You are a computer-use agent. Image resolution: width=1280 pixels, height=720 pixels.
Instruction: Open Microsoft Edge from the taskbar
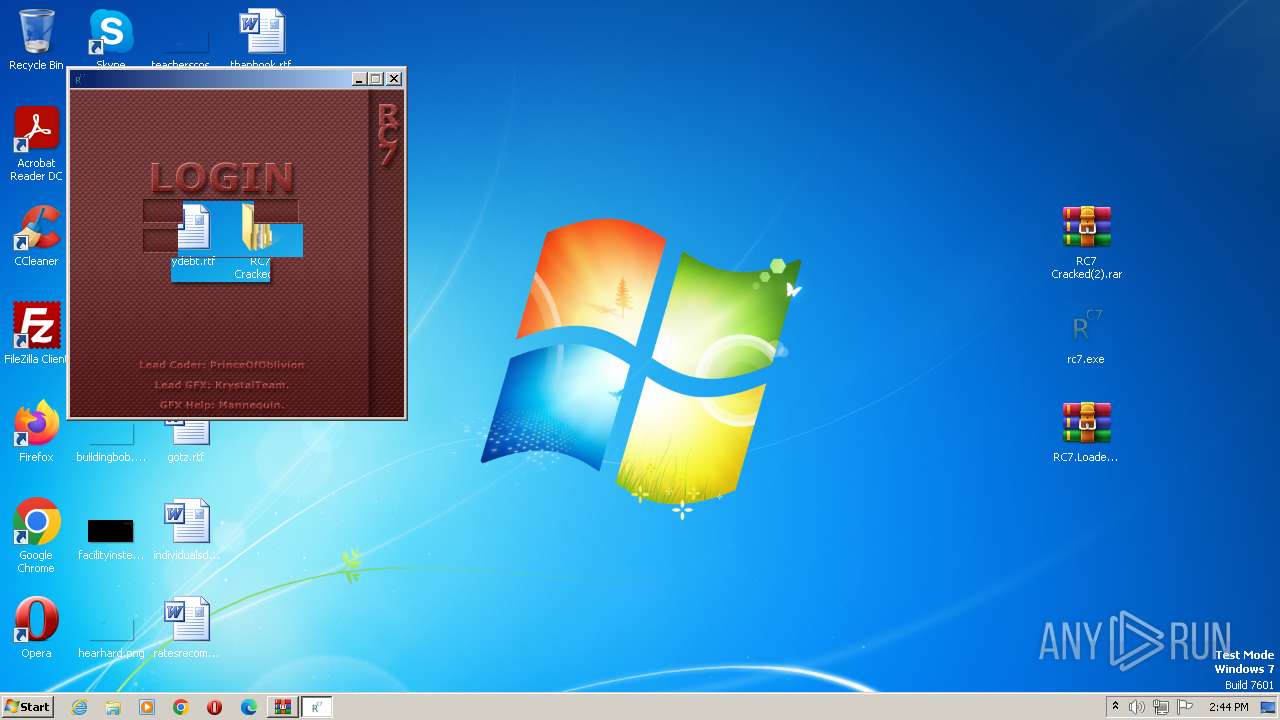coord(249,707)
